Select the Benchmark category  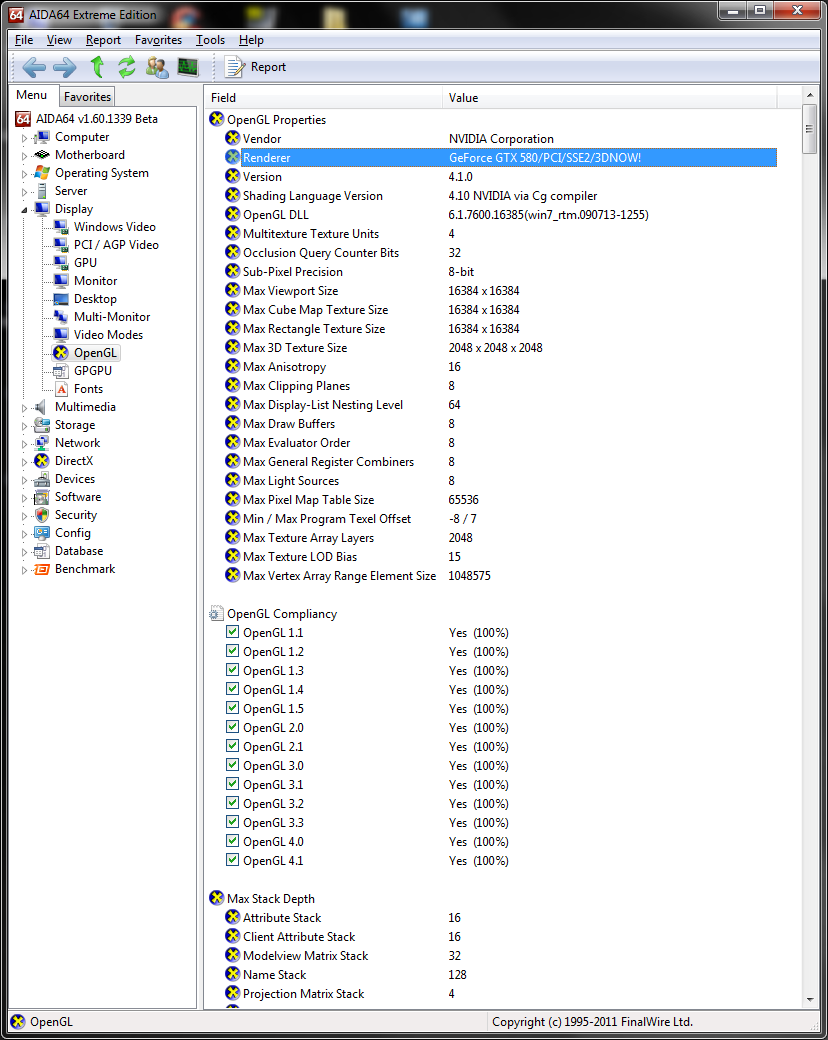pos(85,568)
